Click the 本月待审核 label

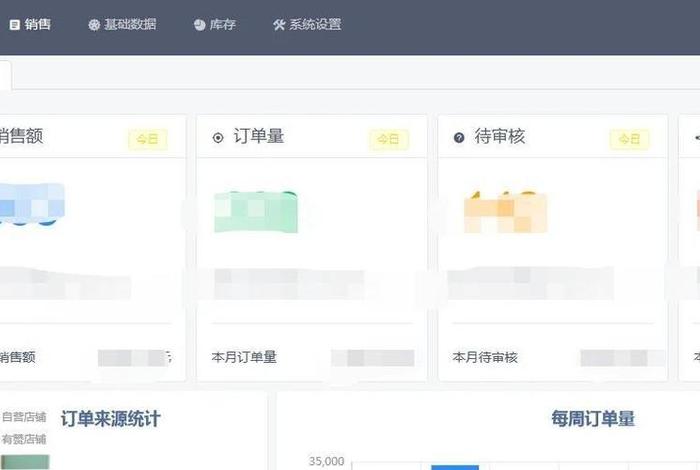(485, 357)
